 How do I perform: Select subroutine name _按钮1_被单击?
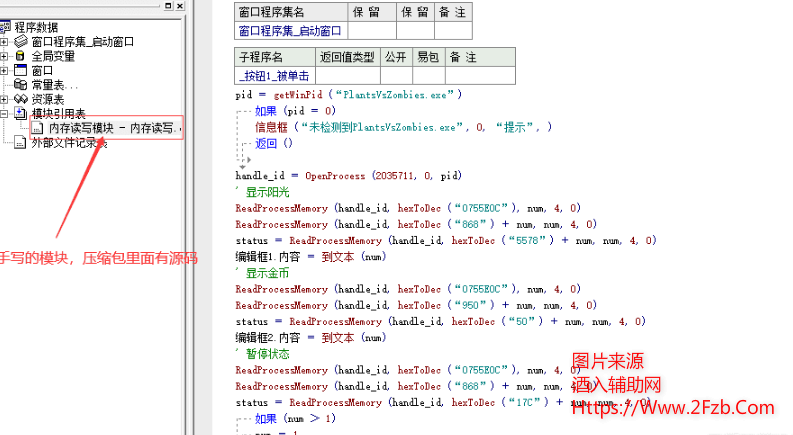click(274, 75)
